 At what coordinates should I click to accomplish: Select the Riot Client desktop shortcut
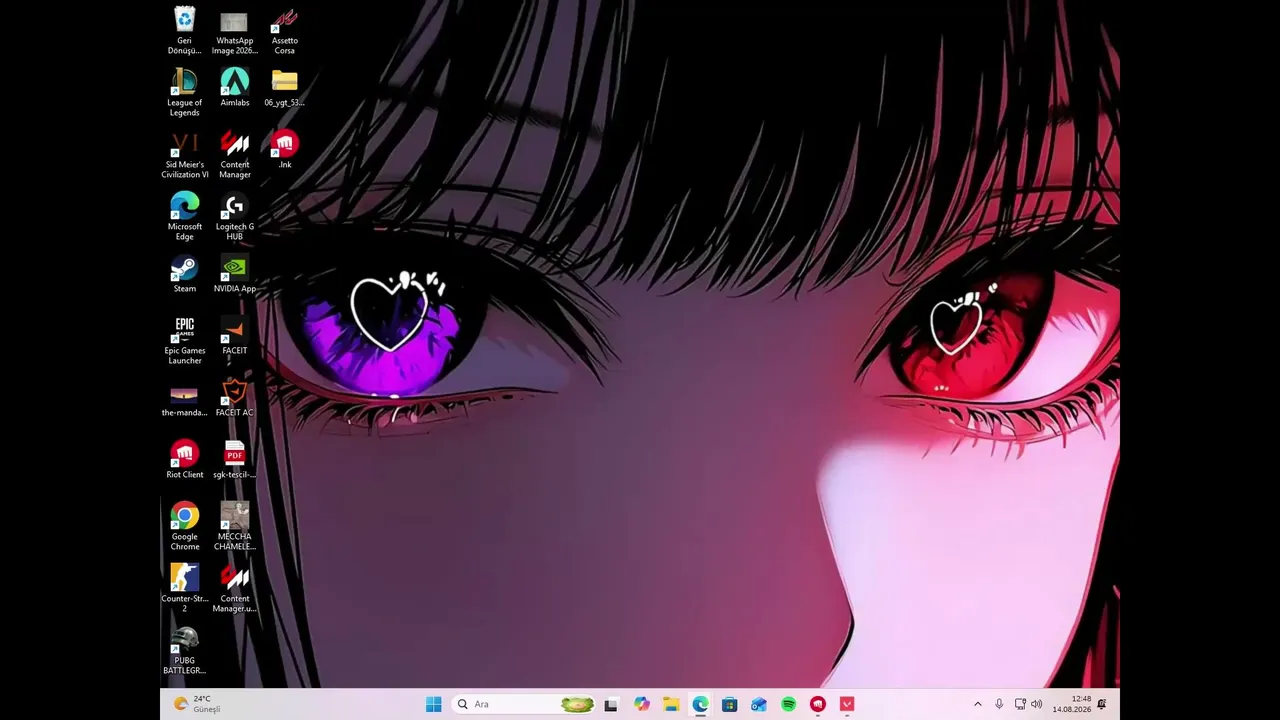(x=185, y=460)
